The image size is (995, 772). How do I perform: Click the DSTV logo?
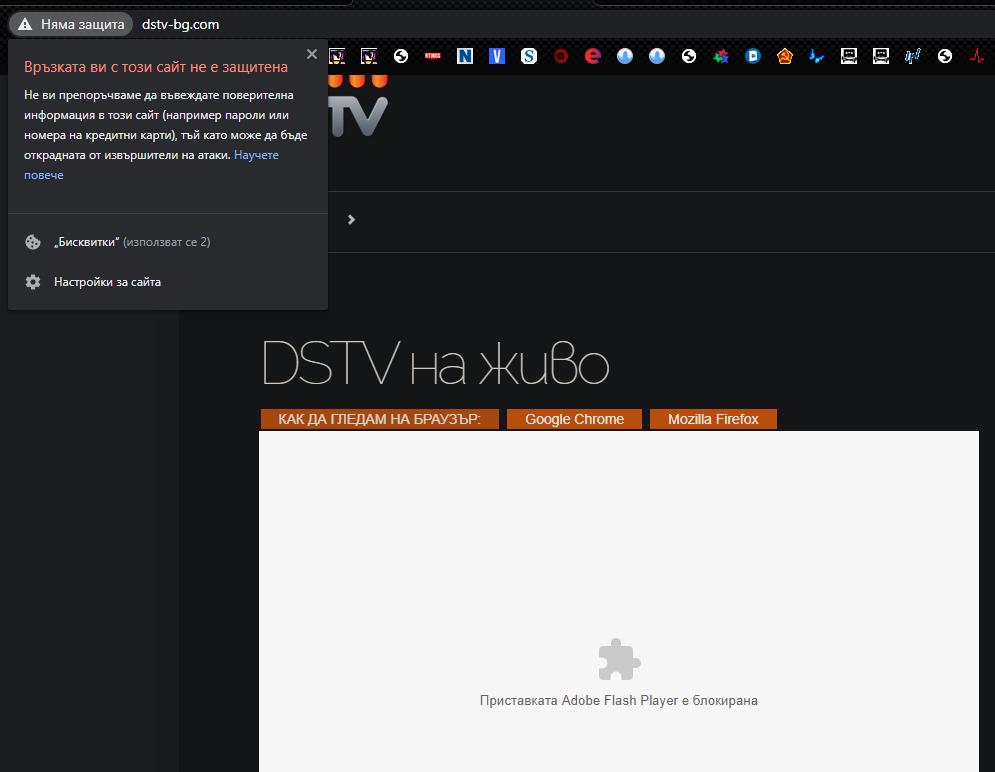pyautogui.click(x=358, y=107)
